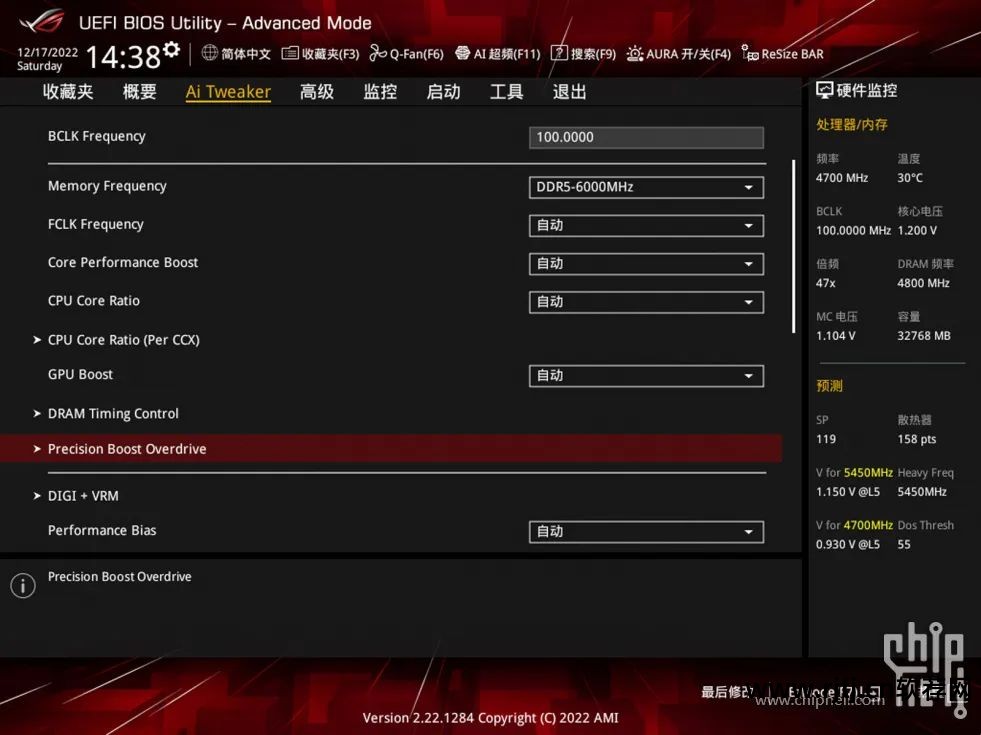
Task: Open FCLK Frequency dropdown
Action: [x=646, y=225]
